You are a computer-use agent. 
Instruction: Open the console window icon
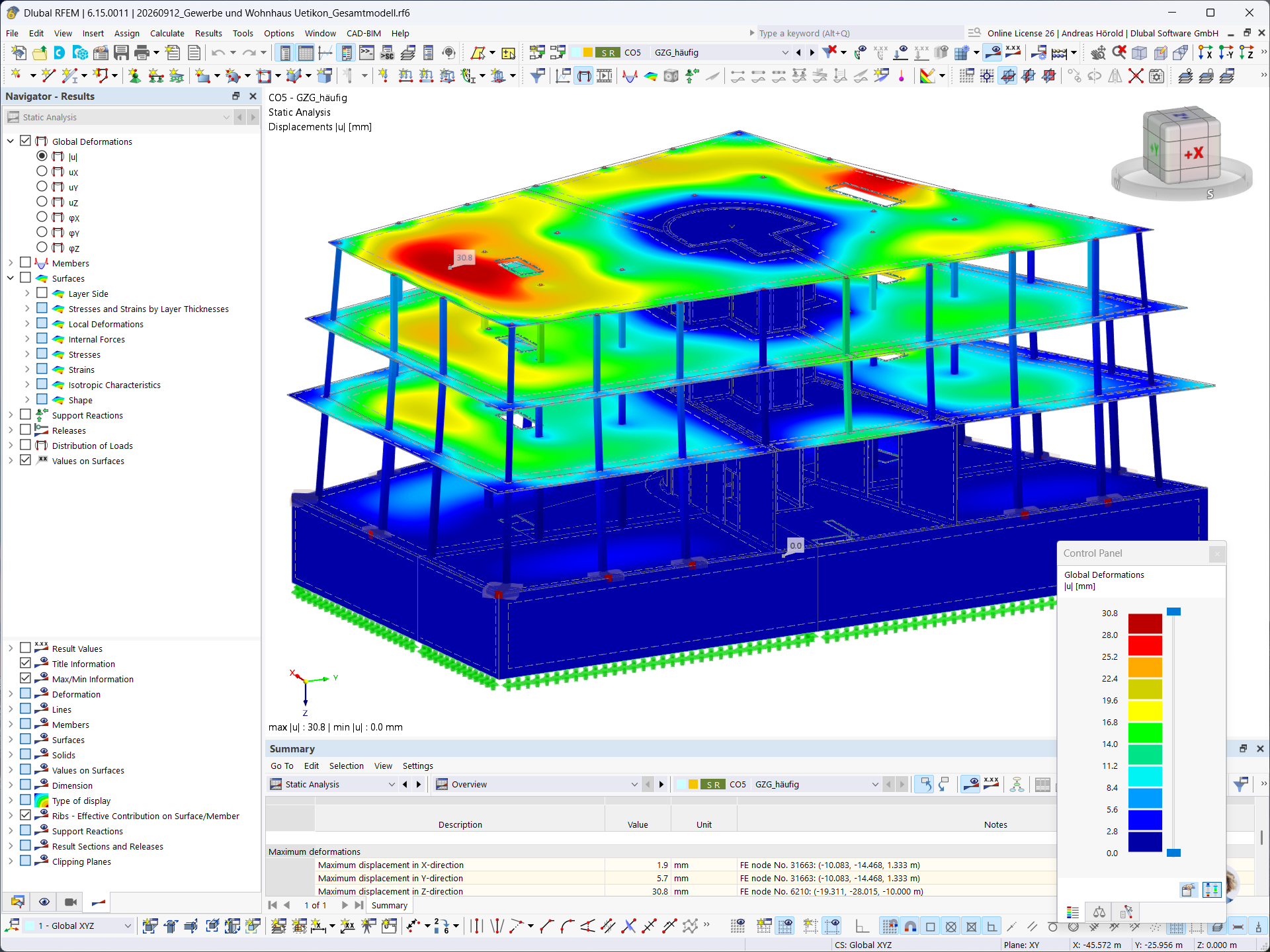tap(366, 53)
